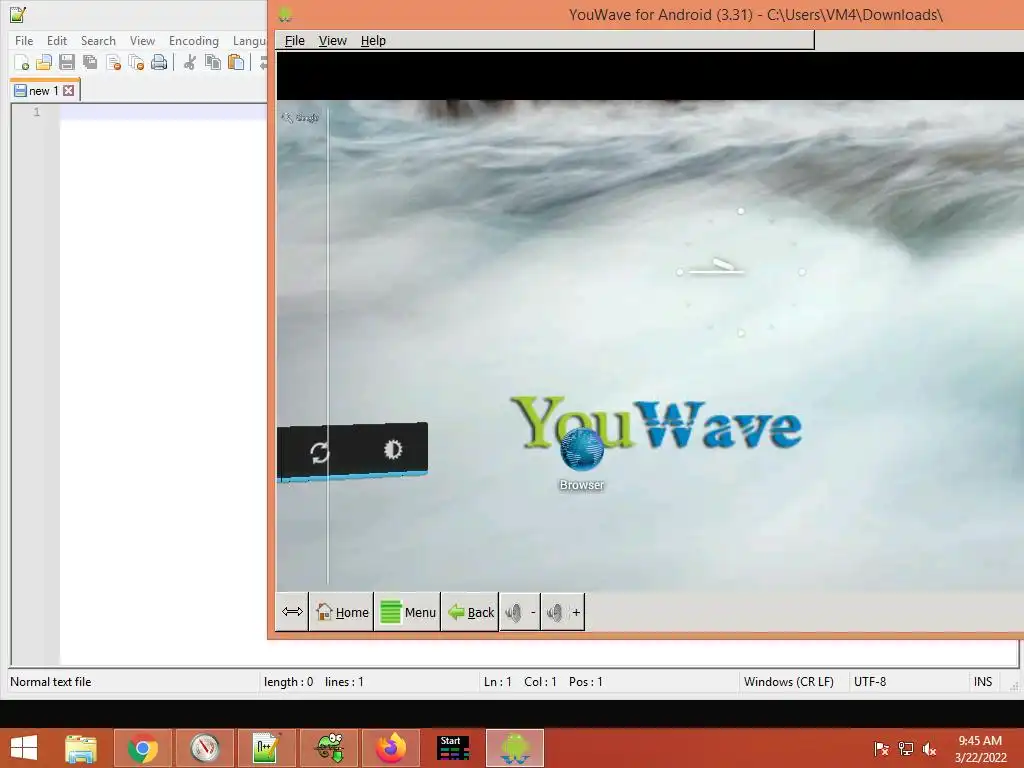This screenshot has width=1024, height=768.
Task: Click the Close document icon in Notepad++ toolbar
Action: [x=113, y=63]
